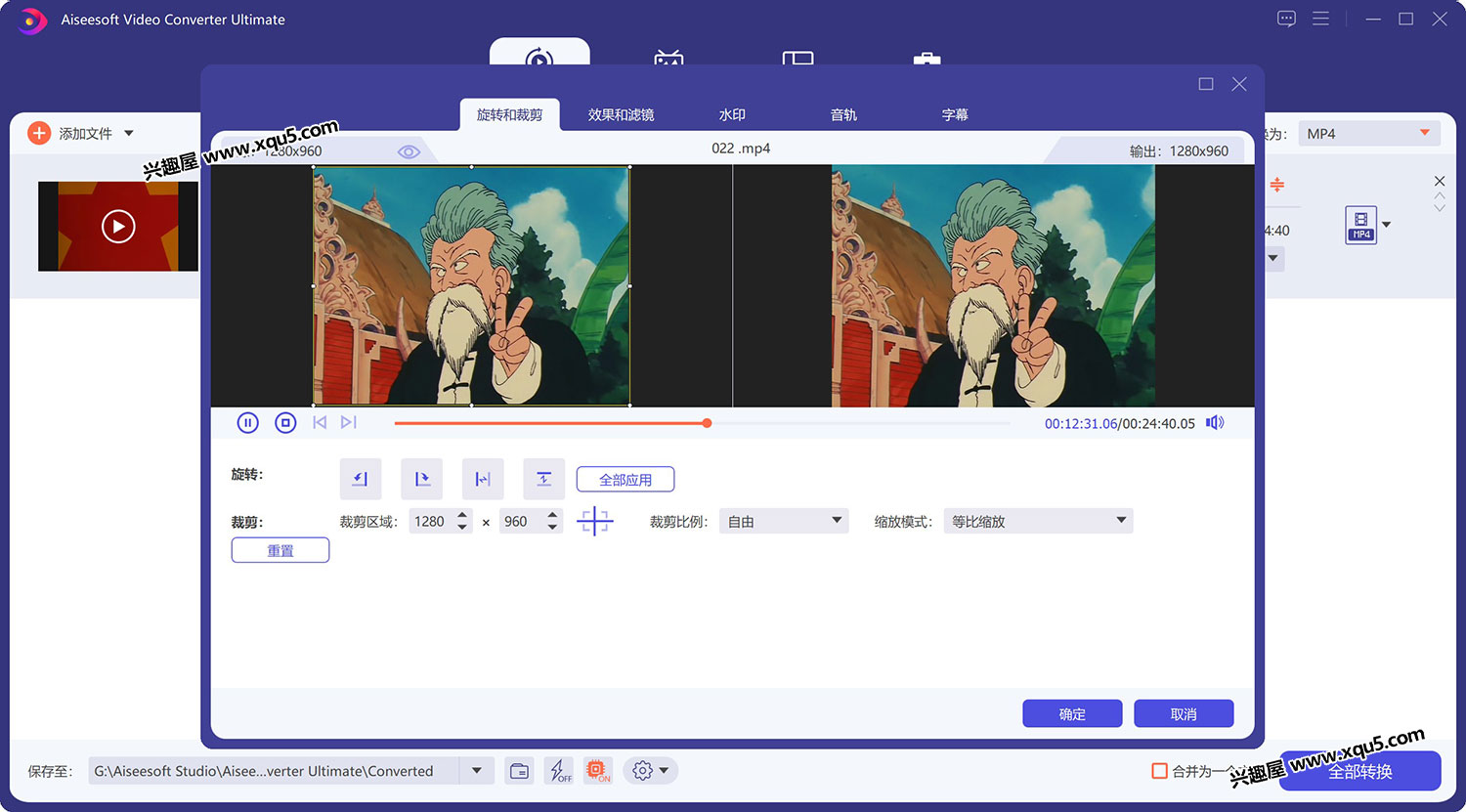Open the Collage tab icon in main window
Viewport: 1466px width, 812px height.
coord(798,57)
